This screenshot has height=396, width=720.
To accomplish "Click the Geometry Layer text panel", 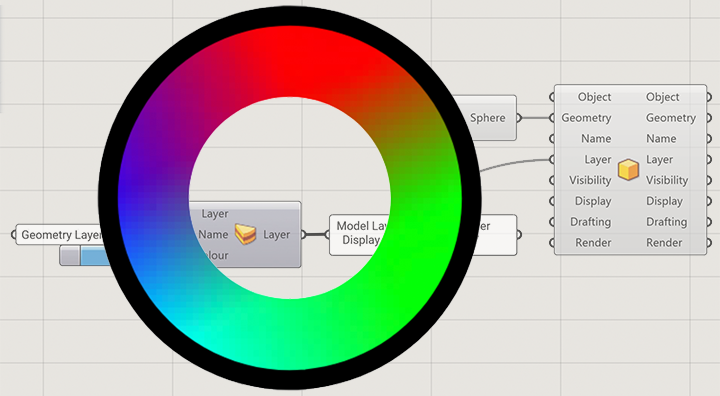I will (61, 235).
